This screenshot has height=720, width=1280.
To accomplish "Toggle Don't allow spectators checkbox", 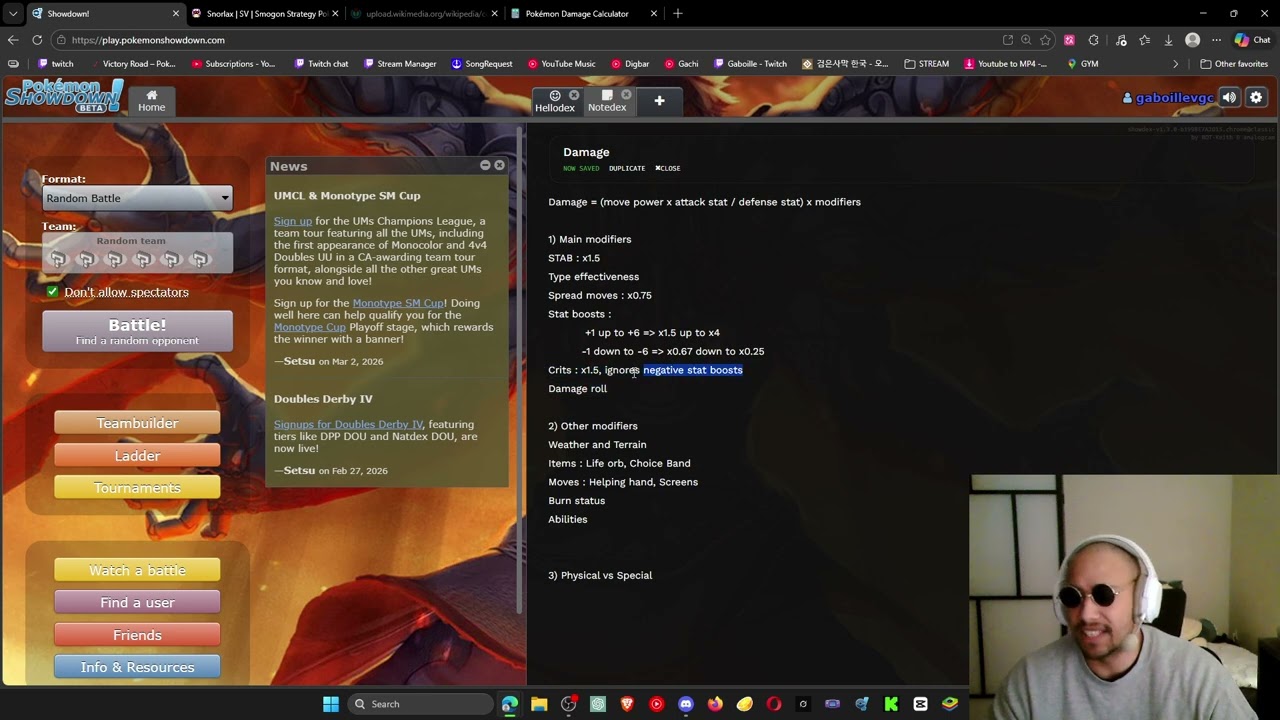I will pyautogui.click(x=52, y=292).
